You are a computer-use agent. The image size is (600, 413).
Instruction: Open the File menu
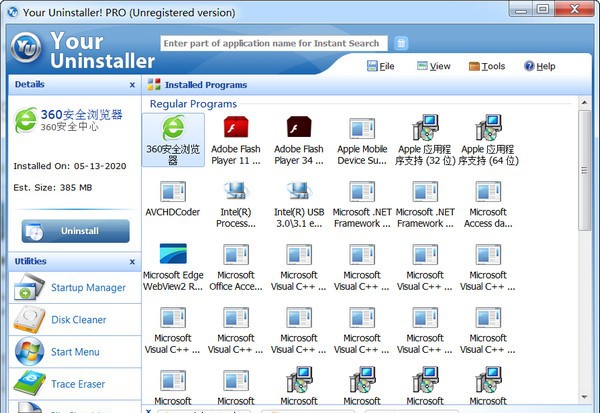[x=381, y=66]
